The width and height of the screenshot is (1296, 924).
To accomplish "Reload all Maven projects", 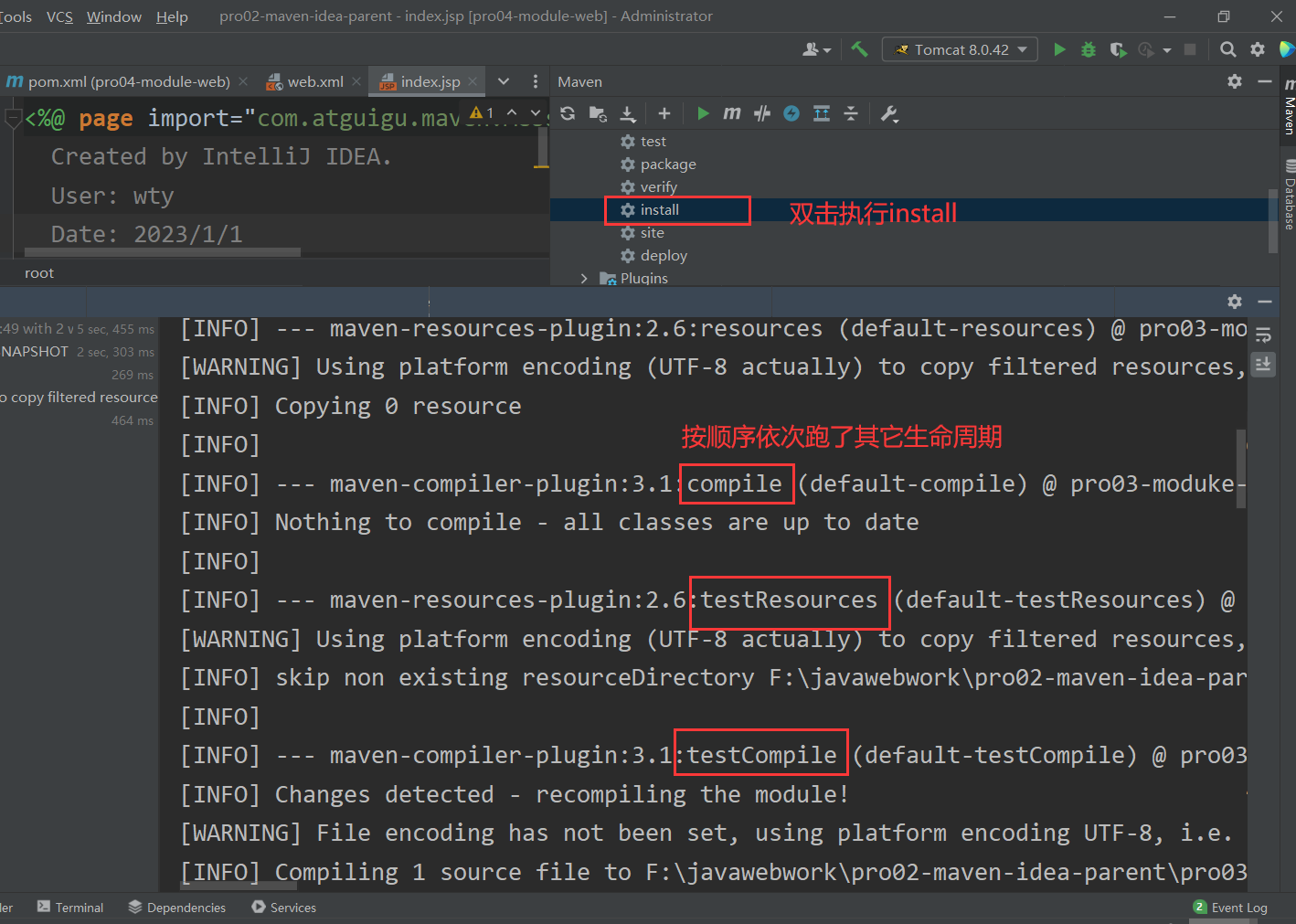I will pyautogui.click(x=568, y=113).
